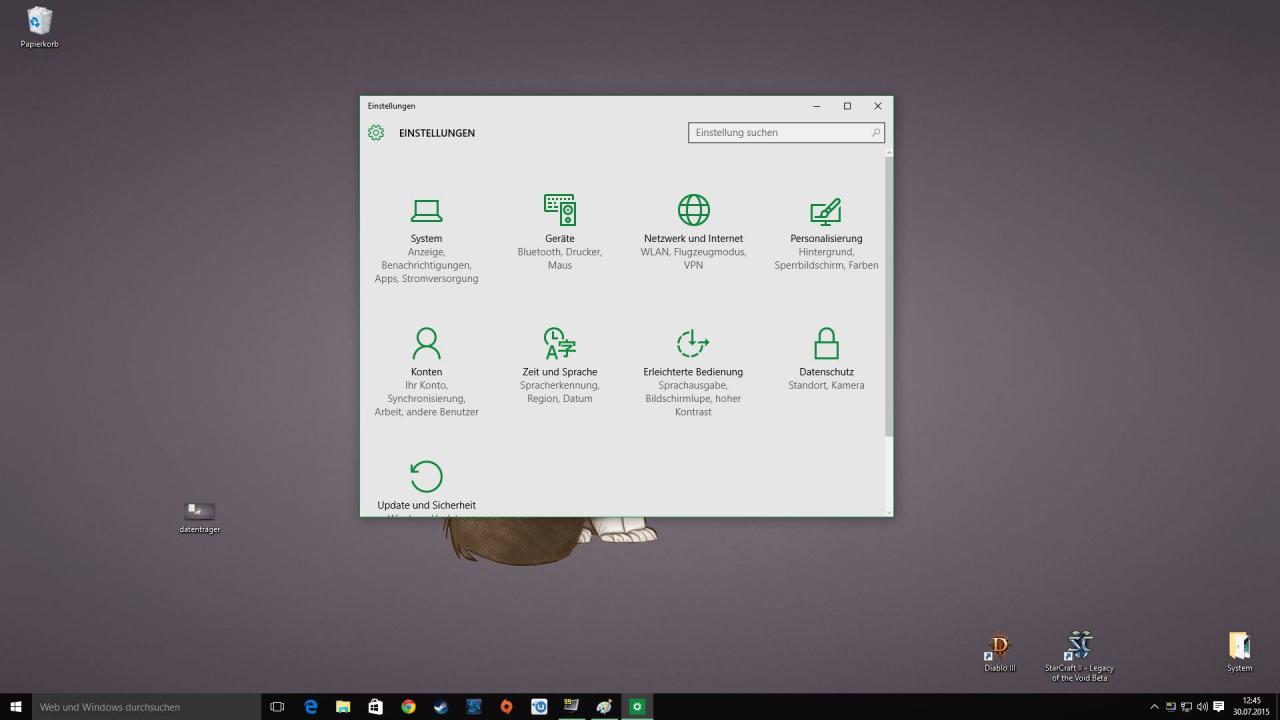Open Netzwerk und Internet settings

pos(693,232)
